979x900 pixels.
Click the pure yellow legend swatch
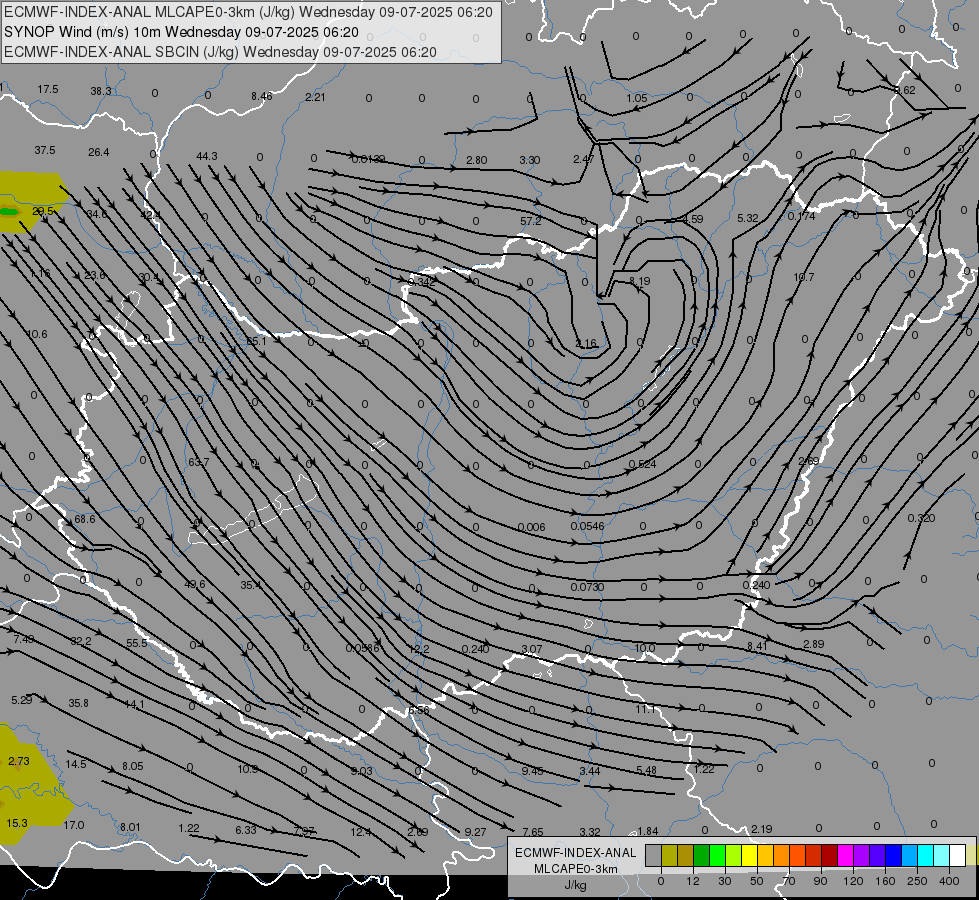[750, 855]
